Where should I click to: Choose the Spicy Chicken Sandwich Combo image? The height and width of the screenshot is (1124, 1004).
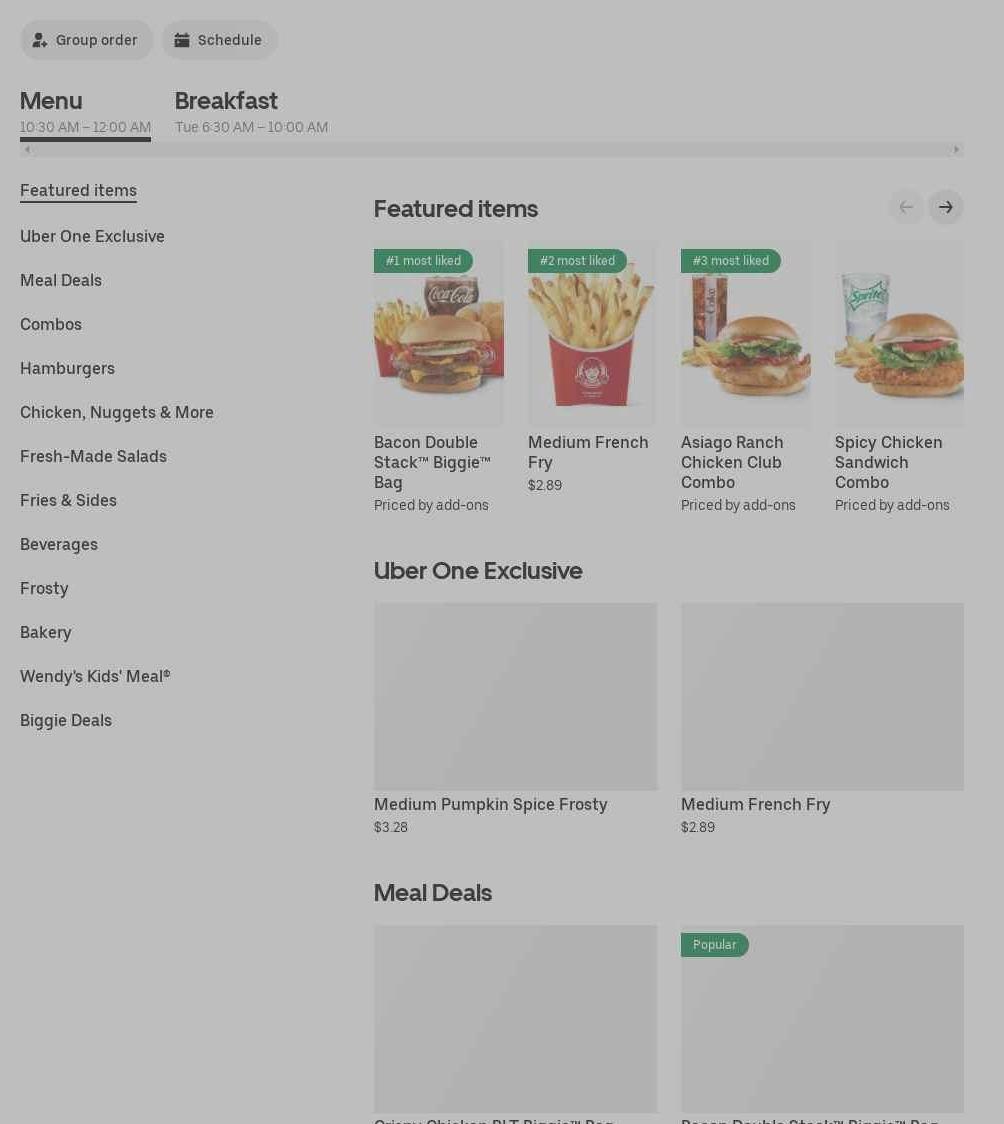[x=899, y=333]
